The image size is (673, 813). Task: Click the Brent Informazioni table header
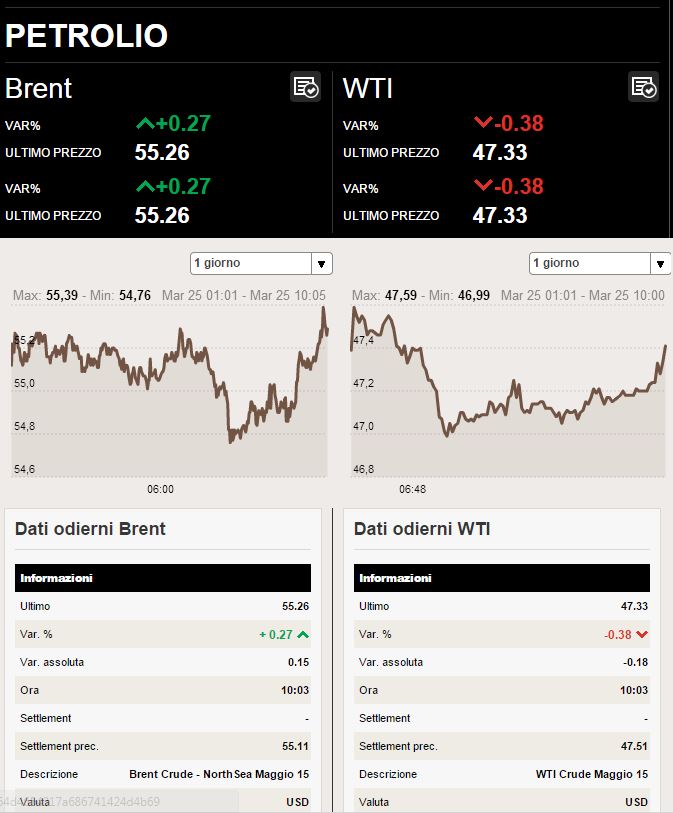[x=163, y=578]
